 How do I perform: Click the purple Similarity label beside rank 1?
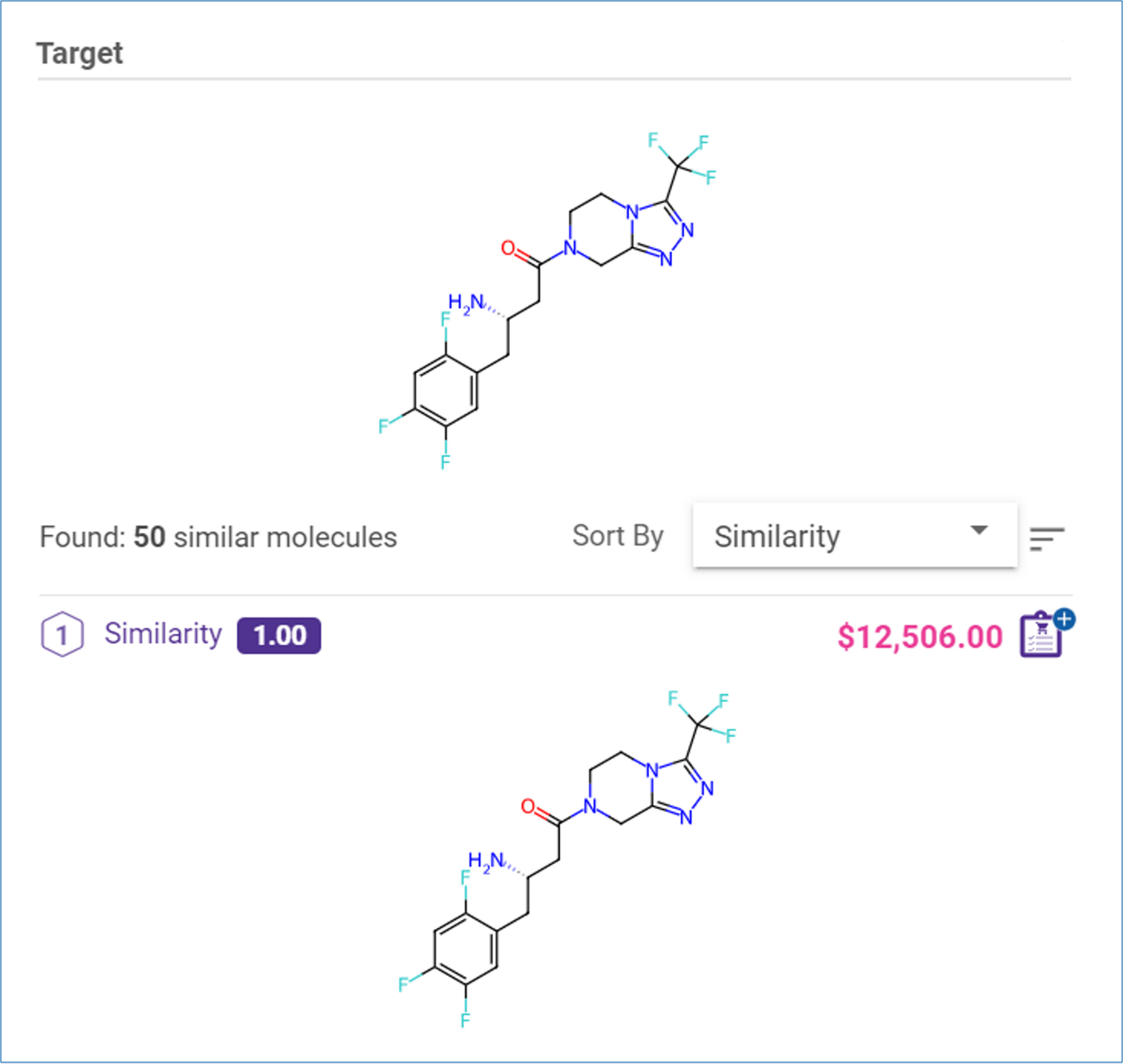pos(163,633)
